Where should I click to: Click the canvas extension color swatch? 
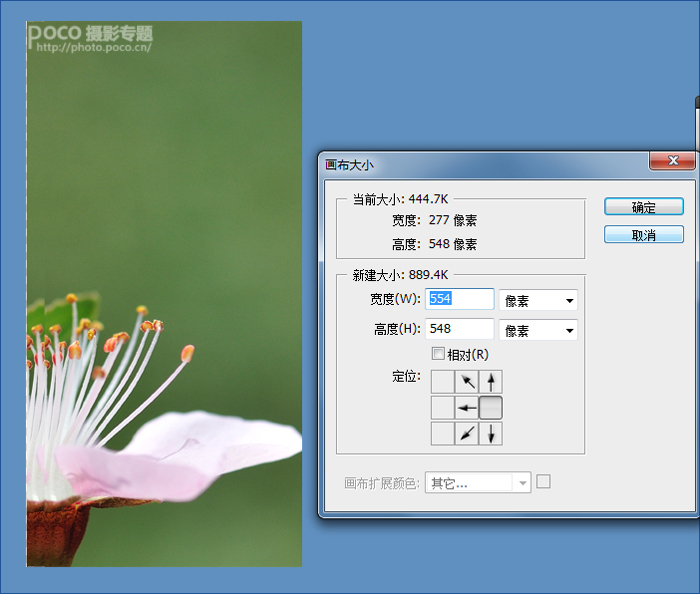click(x=543, y=482)
